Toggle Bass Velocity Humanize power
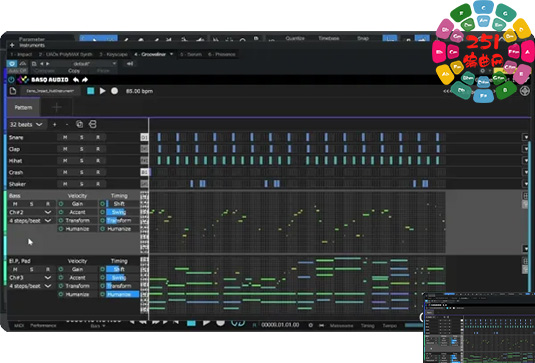 point(61,229)
